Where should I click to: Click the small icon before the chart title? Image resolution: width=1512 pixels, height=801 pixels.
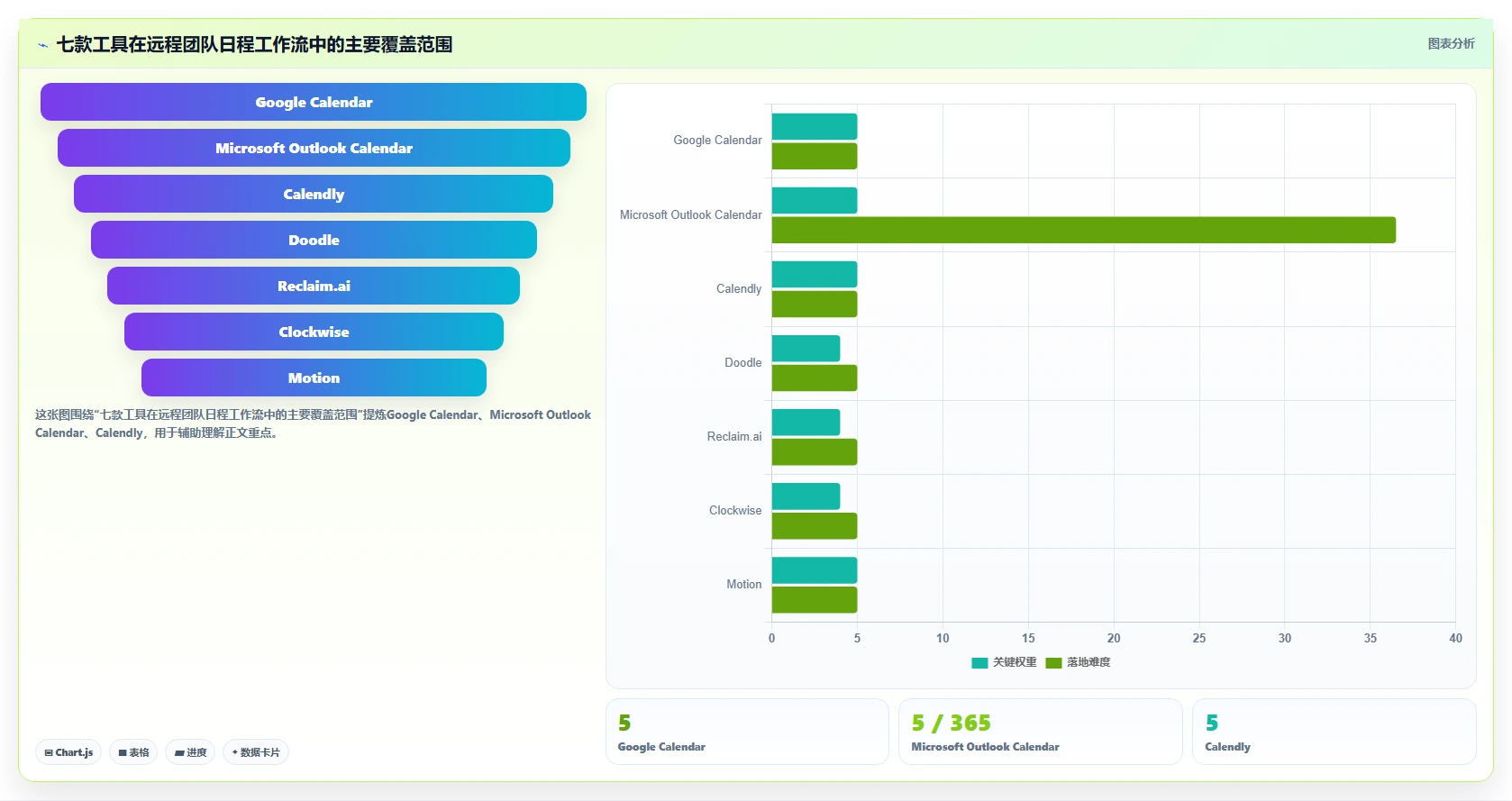(42, 45)
